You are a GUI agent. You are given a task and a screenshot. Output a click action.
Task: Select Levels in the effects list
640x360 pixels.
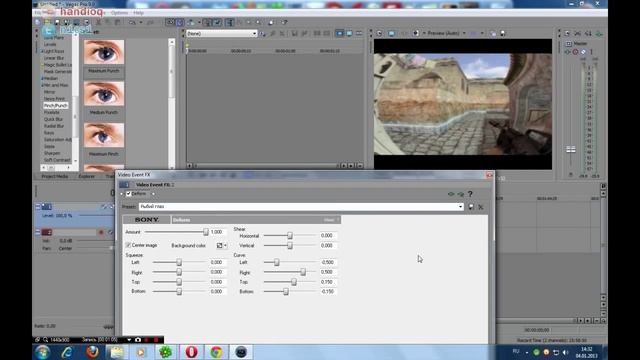point(50,44)
